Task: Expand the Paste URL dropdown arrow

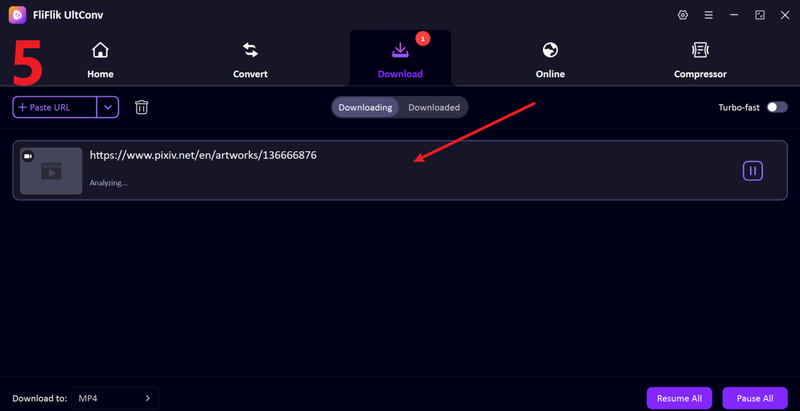Action: tap(108, 107)
